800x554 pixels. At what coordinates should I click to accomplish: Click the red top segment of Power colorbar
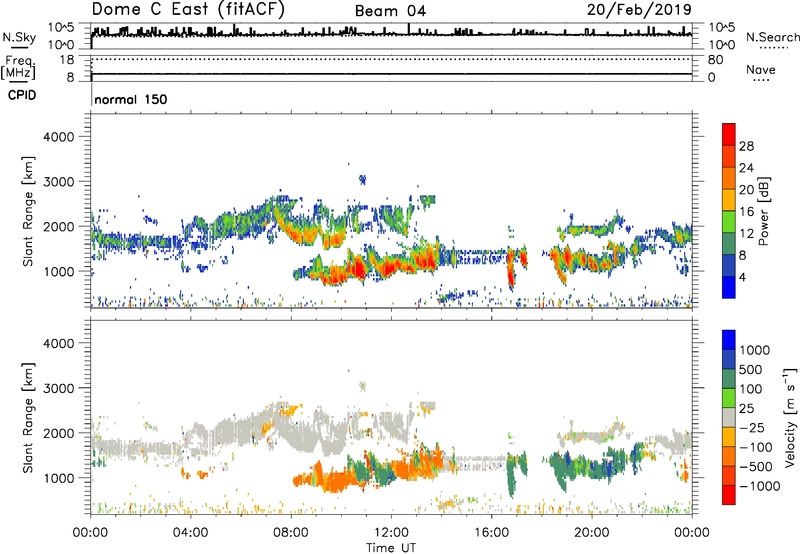click(x=729, y=134)
